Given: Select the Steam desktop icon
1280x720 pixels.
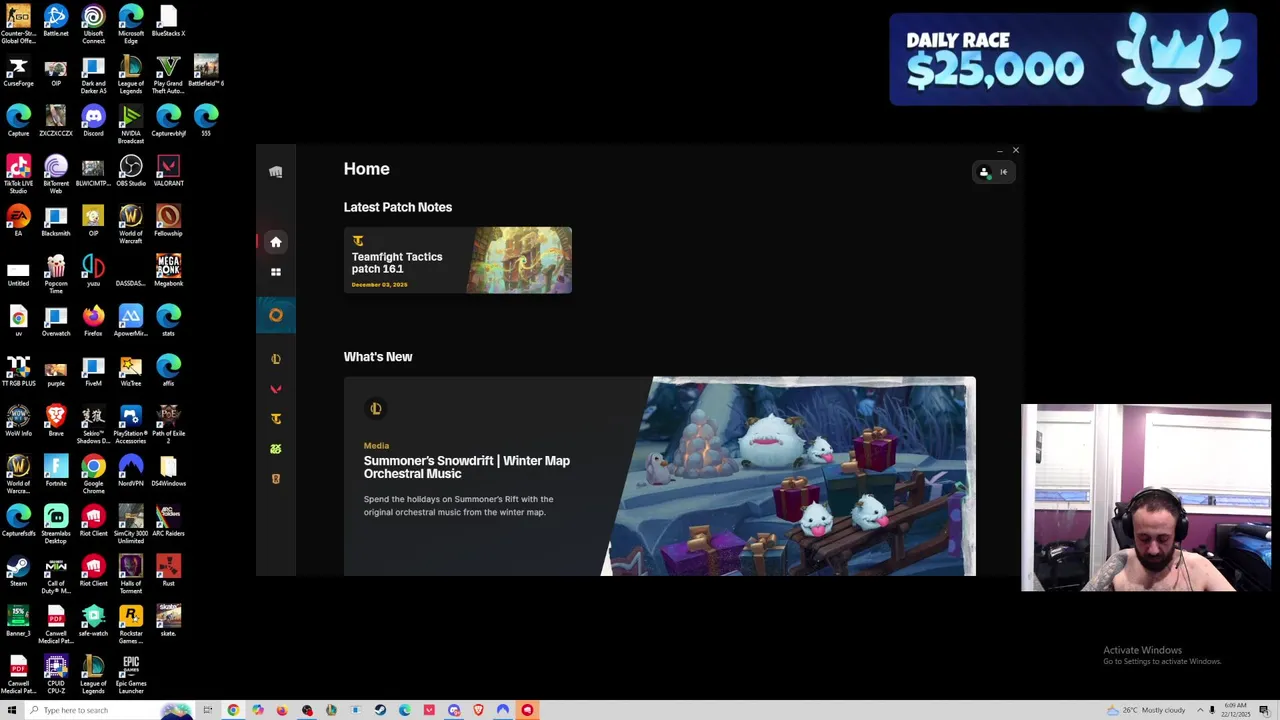Looking at the screenshot, I should click(18, 571).
